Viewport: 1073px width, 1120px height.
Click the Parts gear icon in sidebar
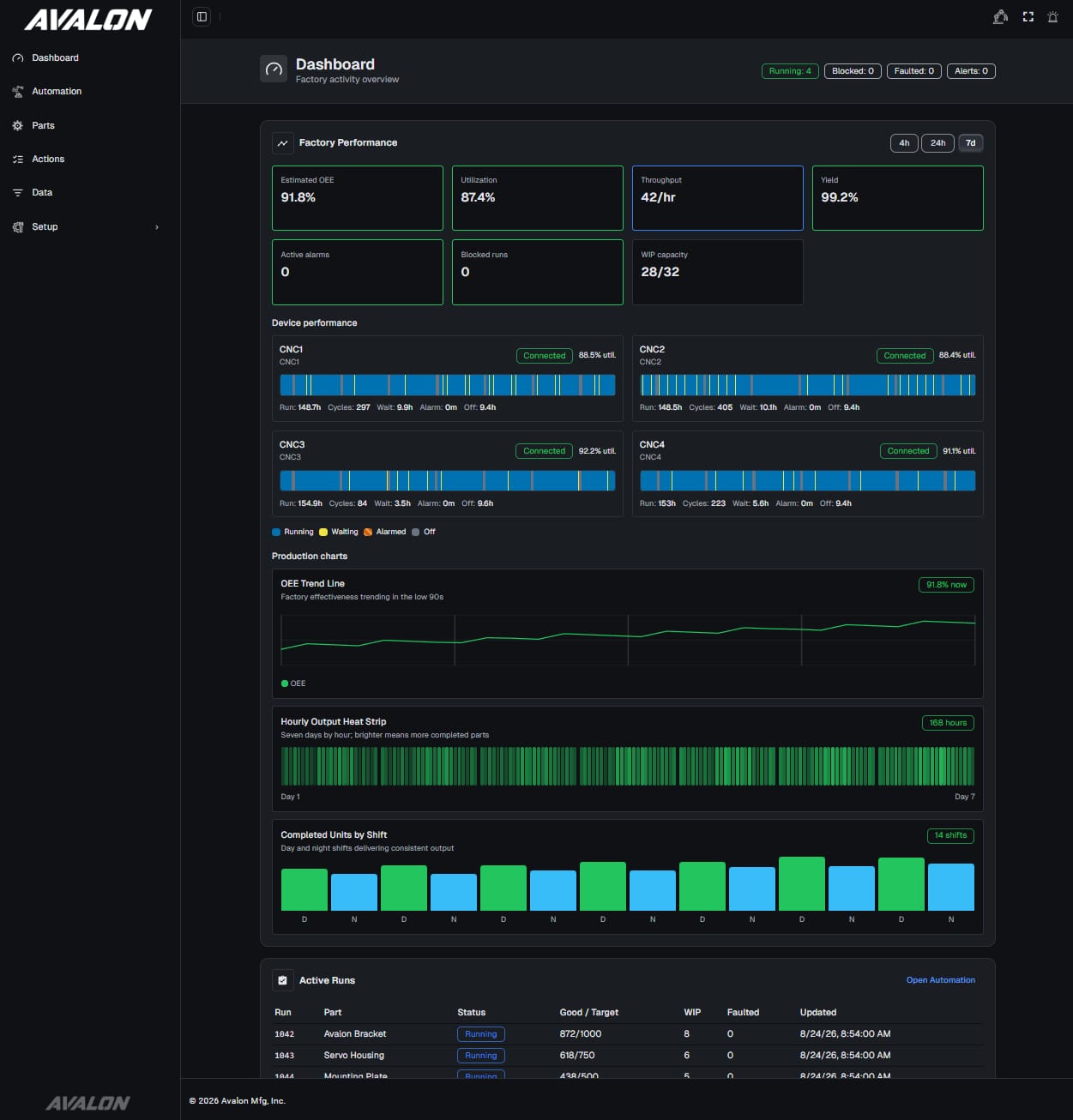click(x=18, y=125)
